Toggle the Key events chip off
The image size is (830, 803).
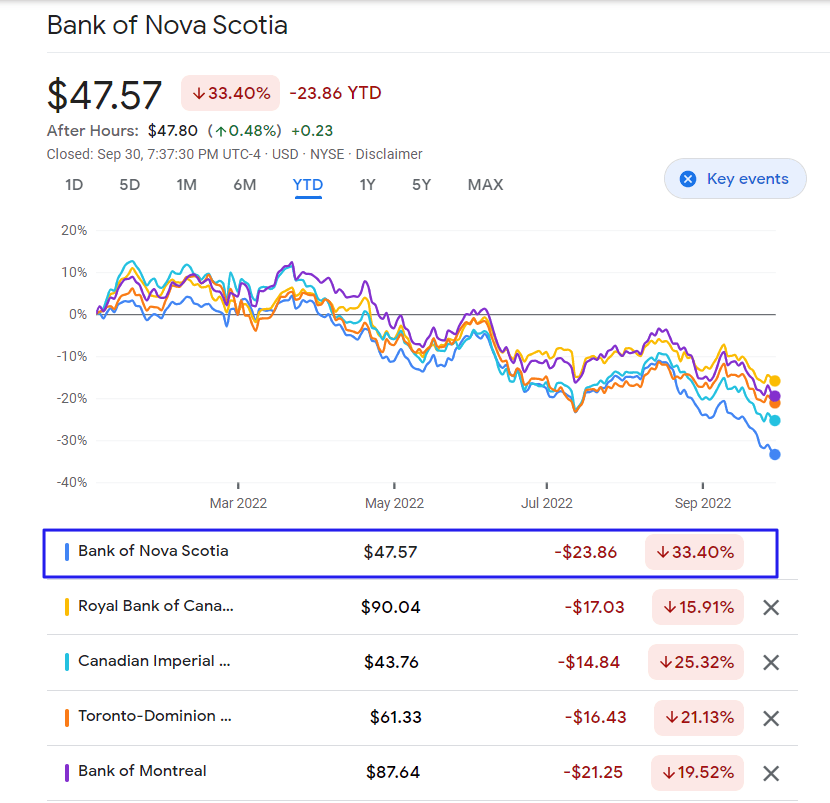pos(735,179)
